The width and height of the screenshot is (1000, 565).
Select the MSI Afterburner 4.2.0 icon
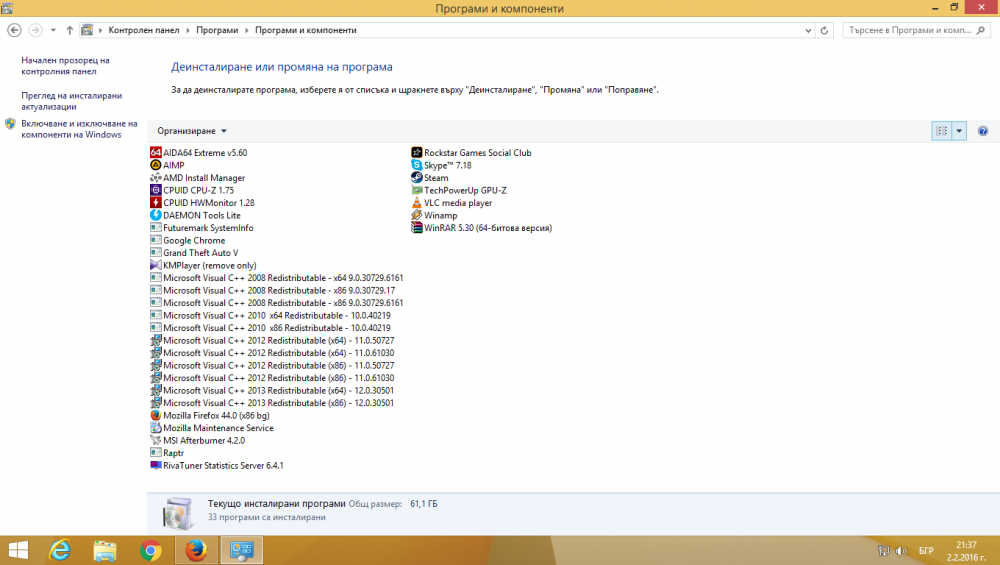156,440
